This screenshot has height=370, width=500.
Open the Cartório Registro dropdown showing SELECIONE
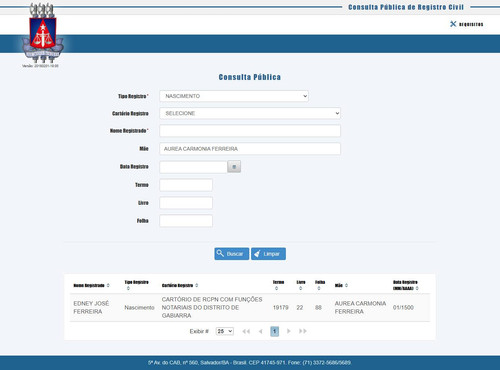tap(250, 113)
